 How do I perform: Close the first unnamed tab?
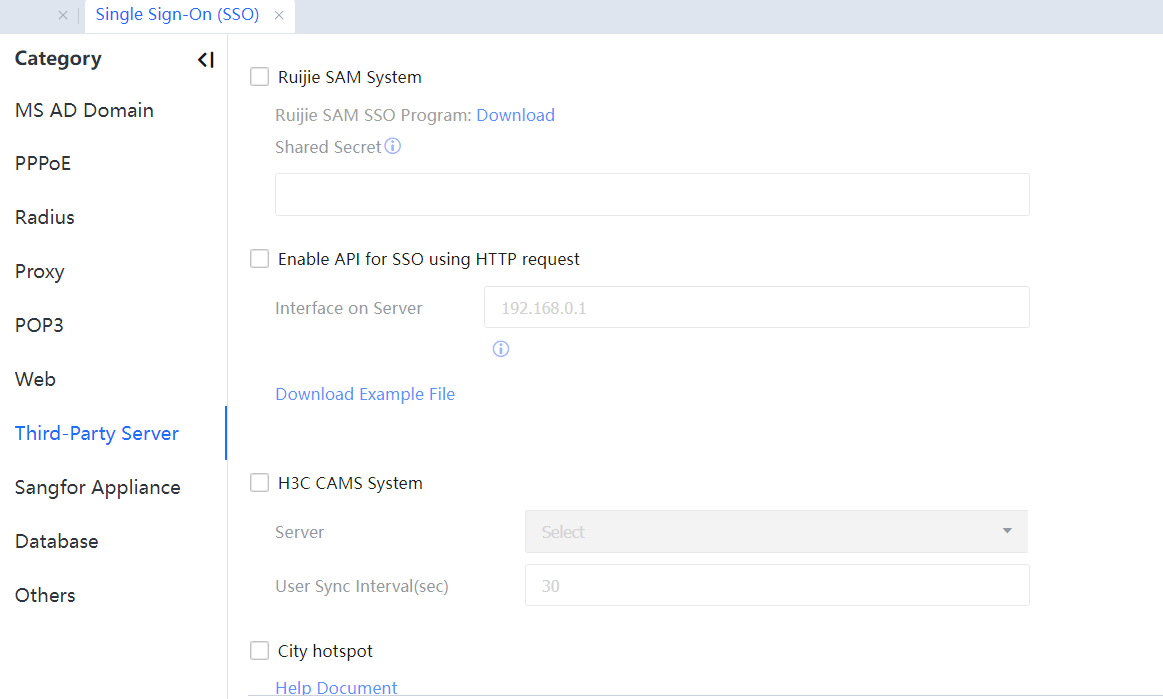point(63,16)
